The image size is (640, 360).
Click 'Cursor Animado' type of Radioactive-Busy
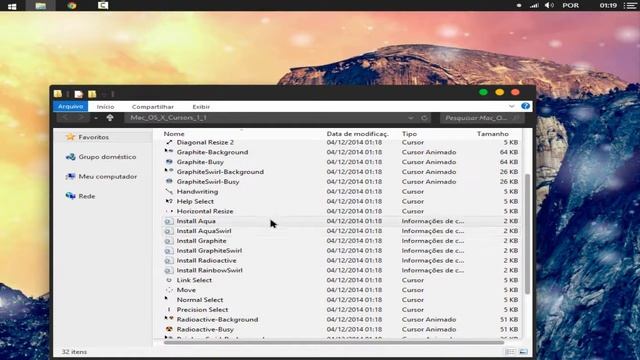pos(429,329)
